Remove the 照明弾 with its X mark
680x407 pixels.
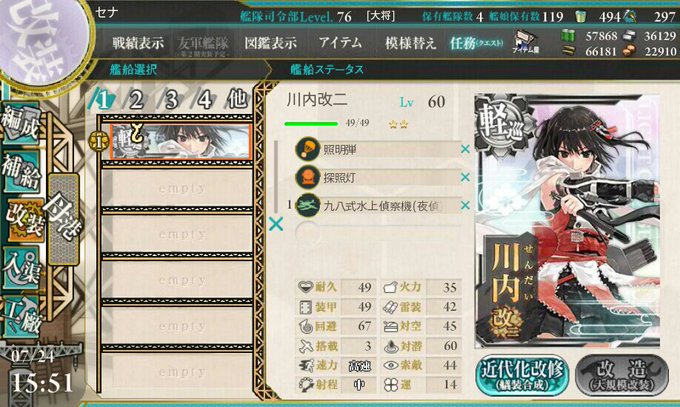pyautogui.click(x=465, y=149)
